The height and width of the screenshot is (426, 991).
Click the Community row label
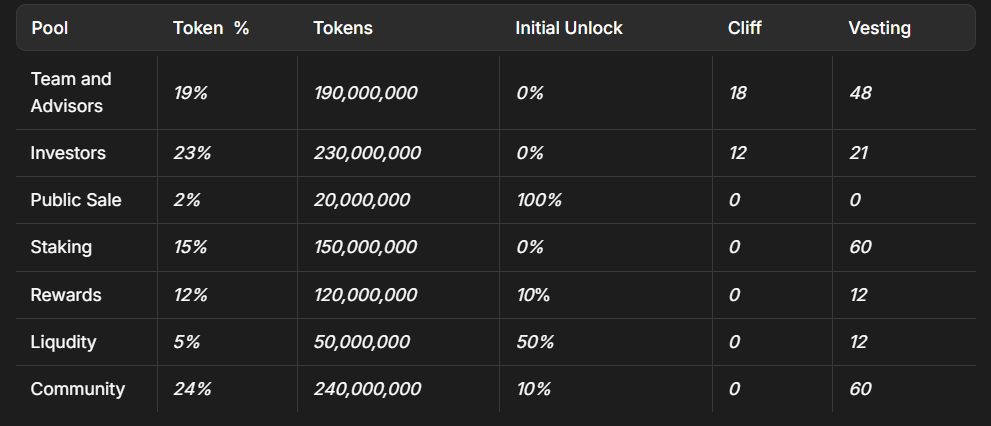(x=78, y=389)
